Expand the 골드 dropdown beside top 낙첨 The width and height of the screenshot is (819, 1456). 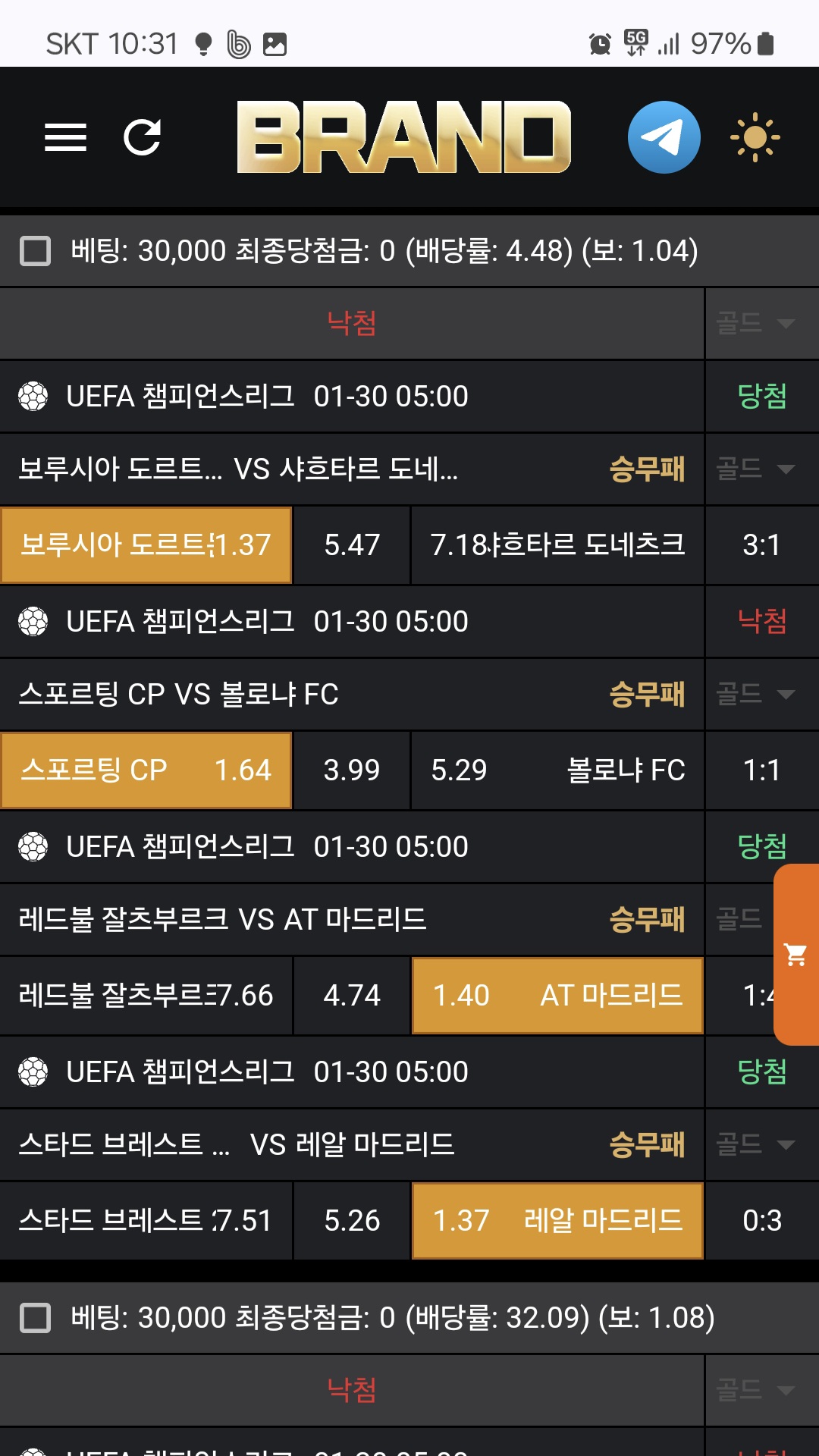click(756, 324)
